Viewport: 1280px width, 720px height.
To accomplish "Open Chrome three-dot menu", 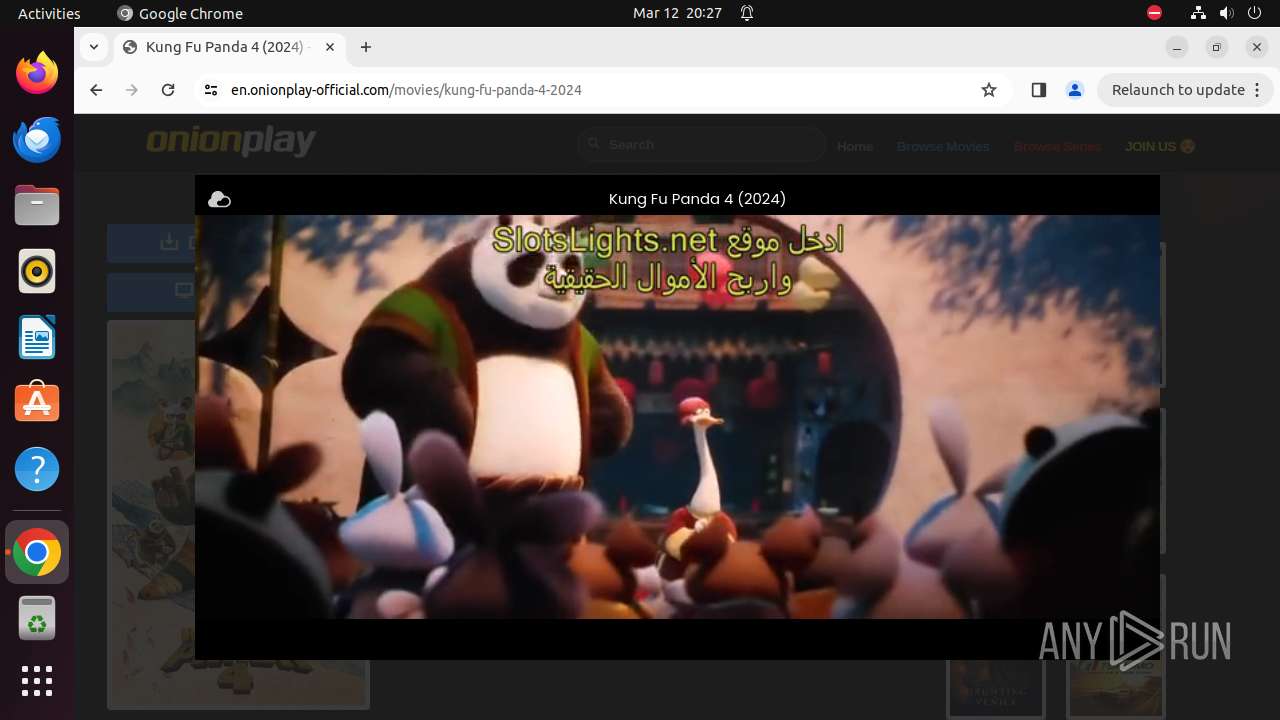I will 1258,90.
